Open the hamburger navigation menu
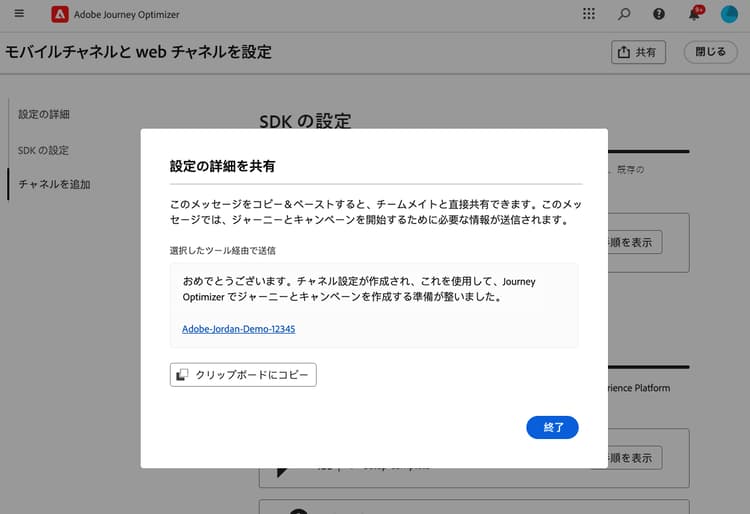This screenshot has height=514, width=750. point(19,13)
